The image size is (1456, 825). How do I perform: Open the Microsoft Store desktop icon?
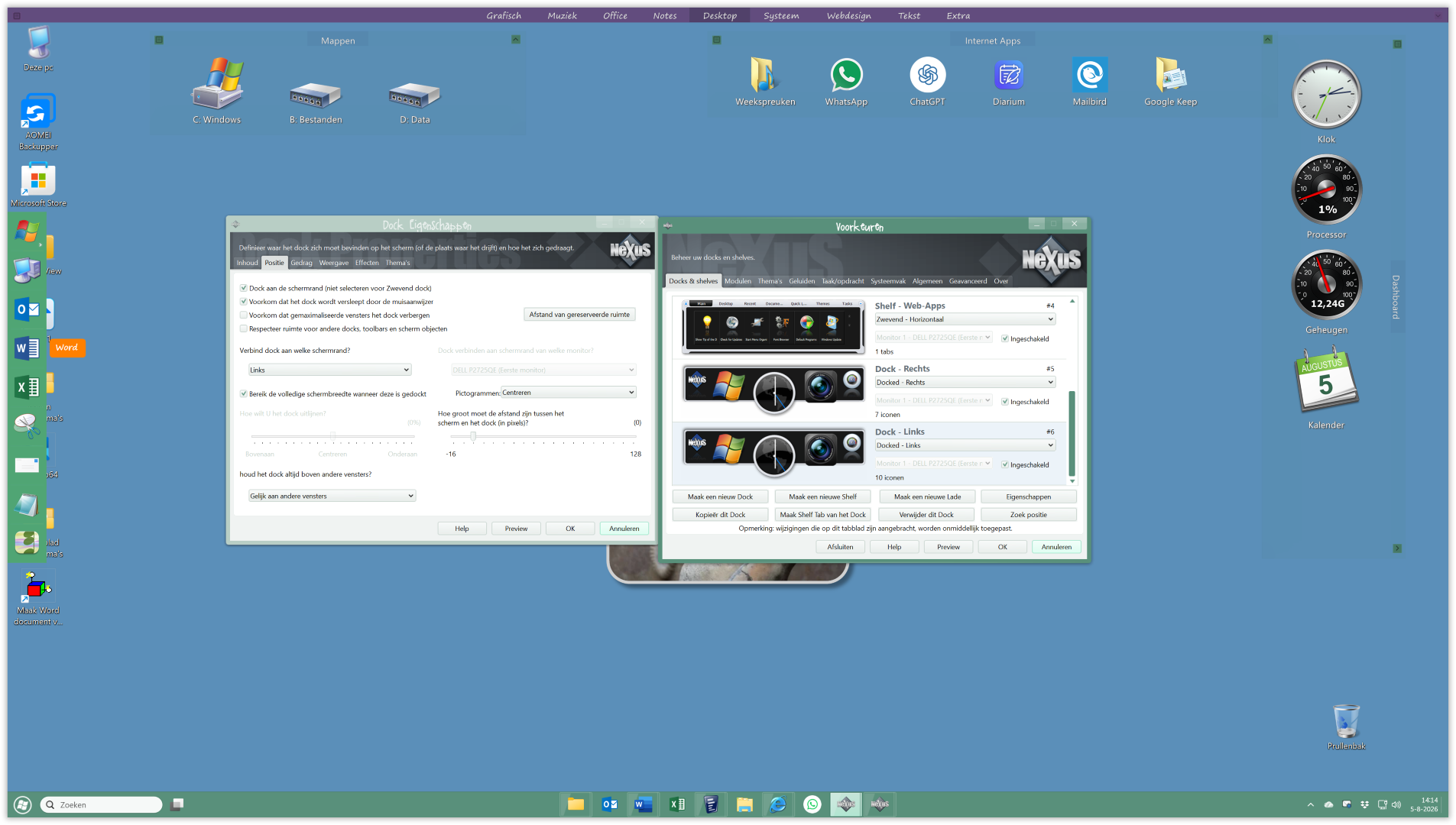38,185
